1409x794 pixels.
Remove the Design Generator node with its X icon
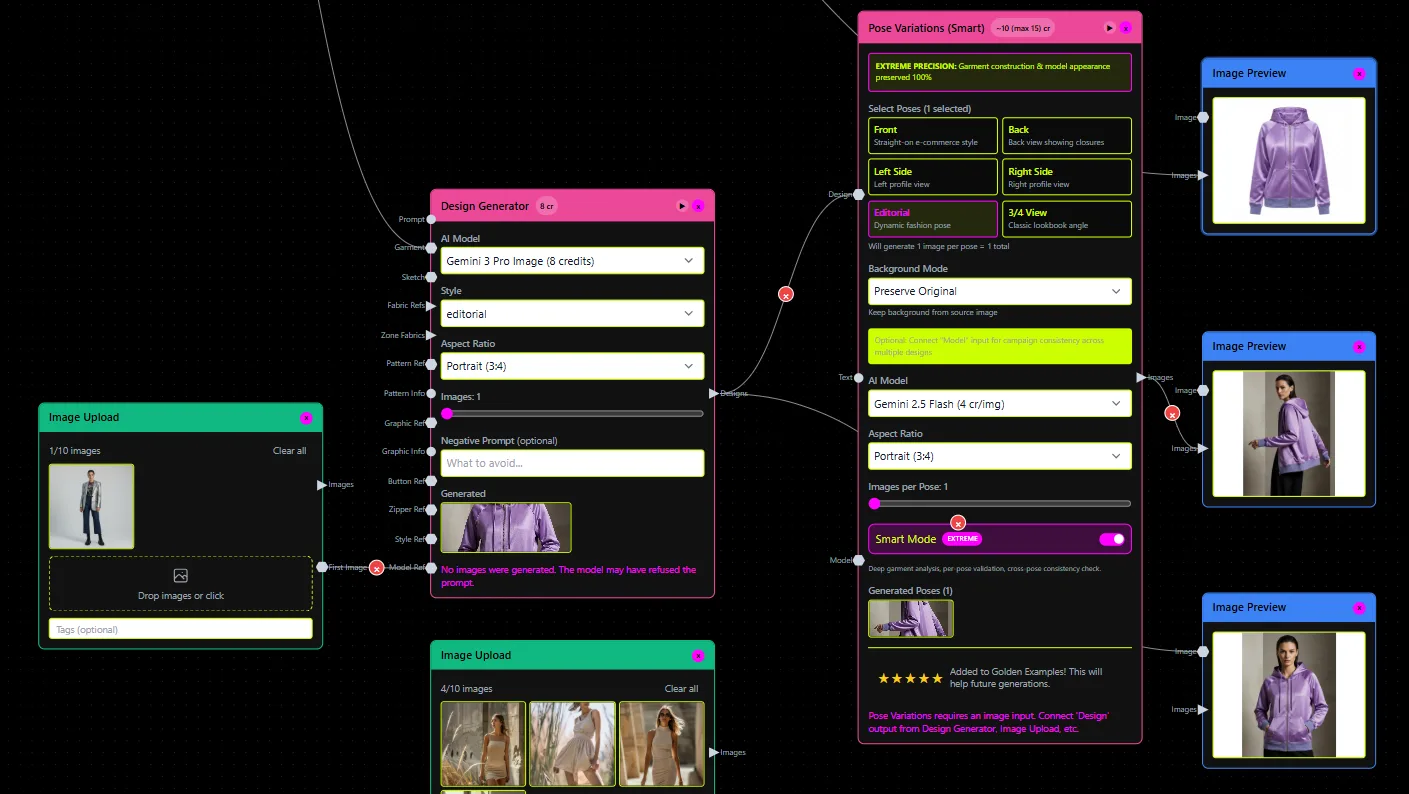point(698,206)
